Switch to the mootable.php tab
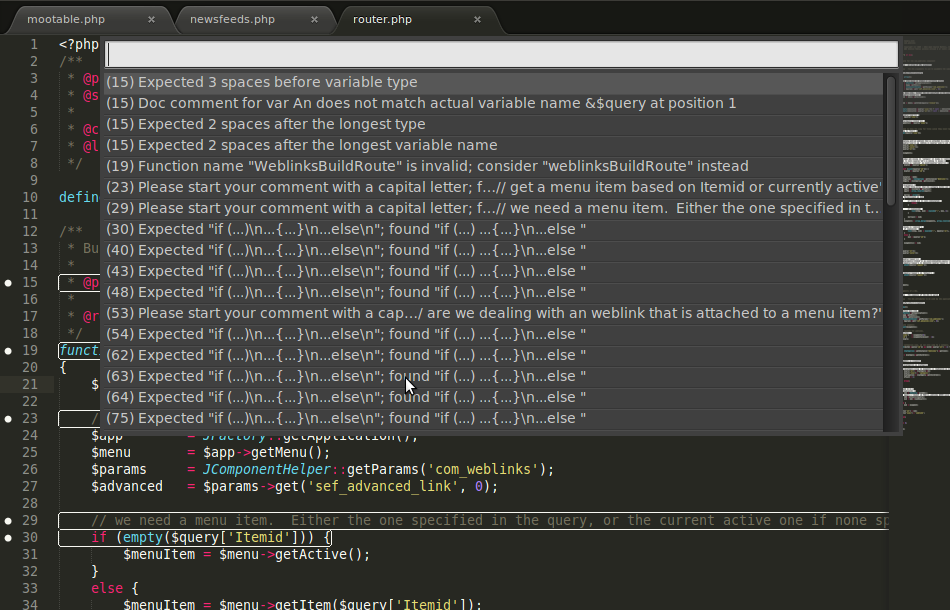Screen dimensions: 950x610 pyautogui.click(x=64, y=18)
